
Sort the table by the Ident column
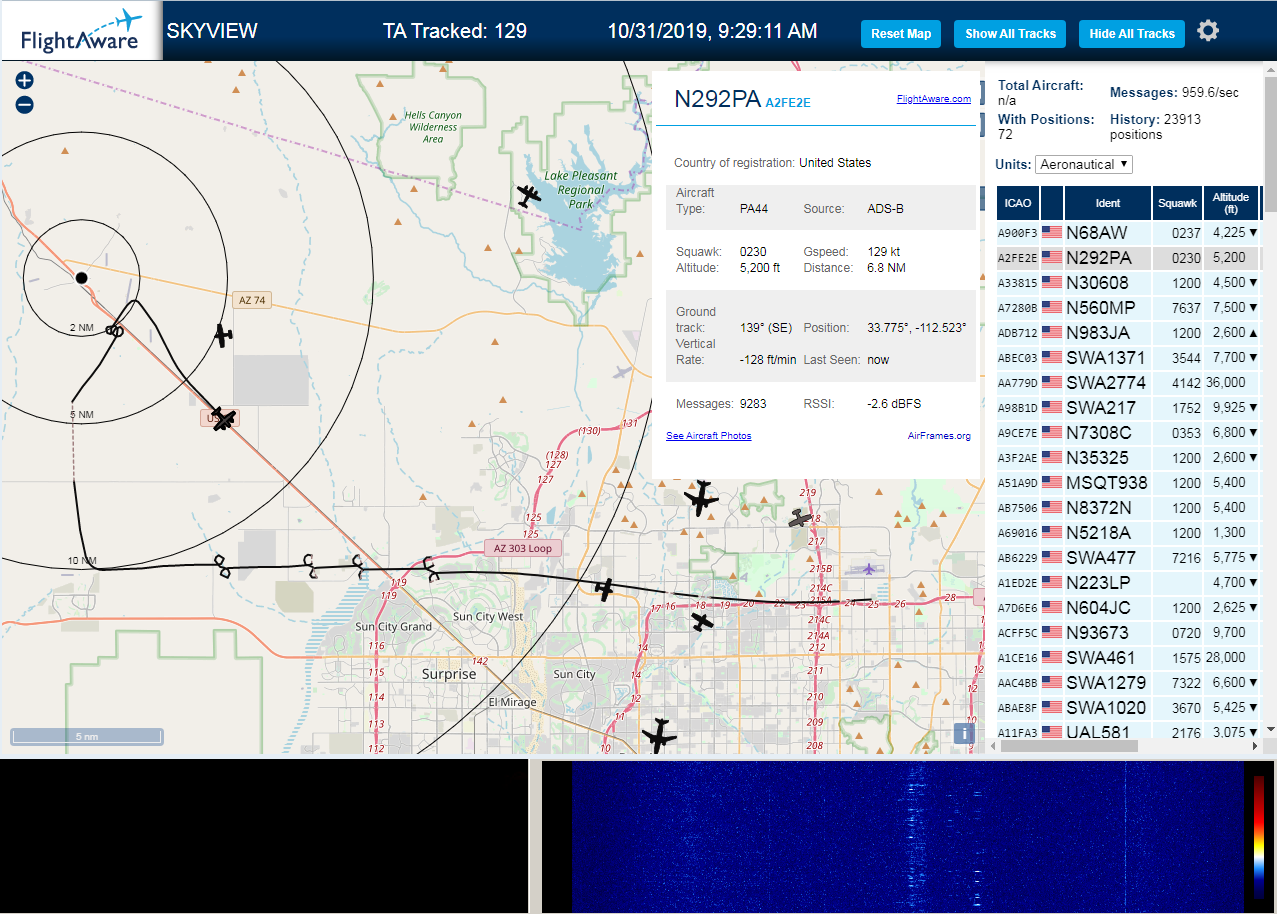[1108, 203]
